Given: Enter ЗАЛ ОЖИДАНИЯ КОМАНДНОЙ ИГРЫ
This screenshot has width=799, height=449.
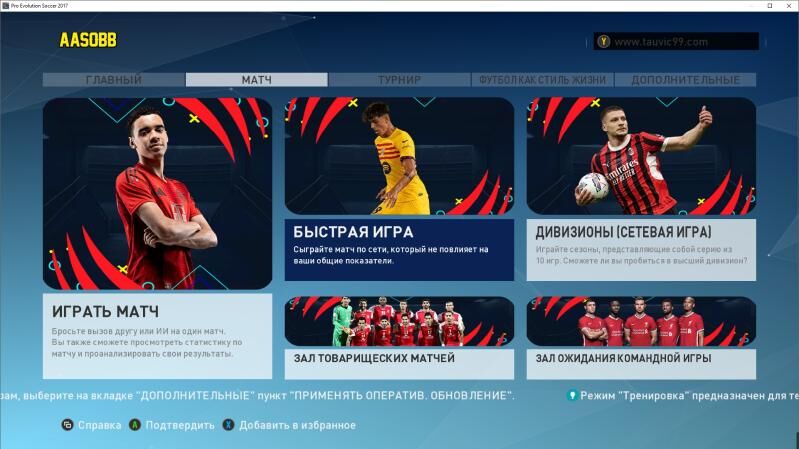Looking at the screenshot, I should click(641, 363).
